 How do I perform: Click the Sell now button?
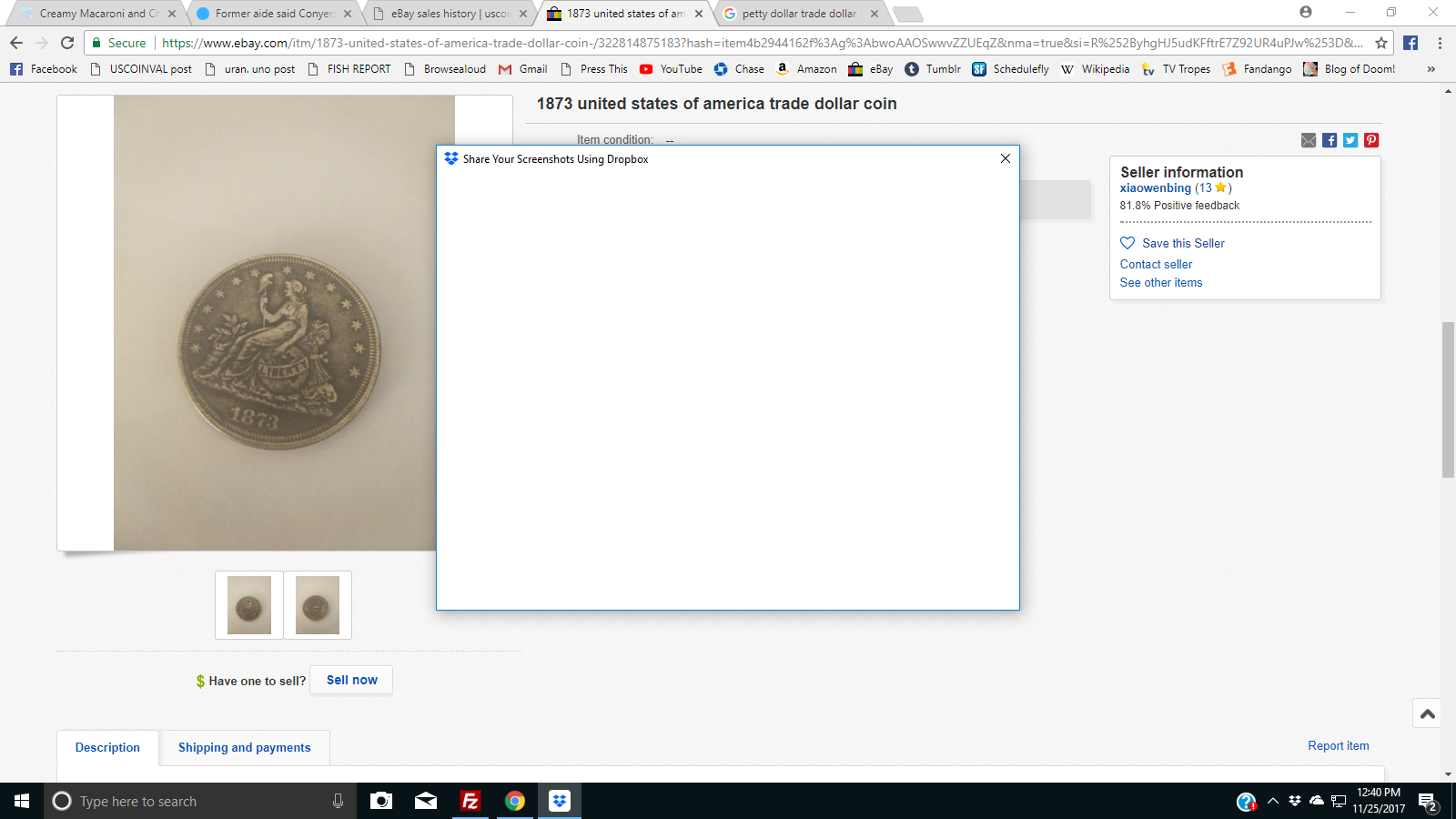tap(351, 680)
